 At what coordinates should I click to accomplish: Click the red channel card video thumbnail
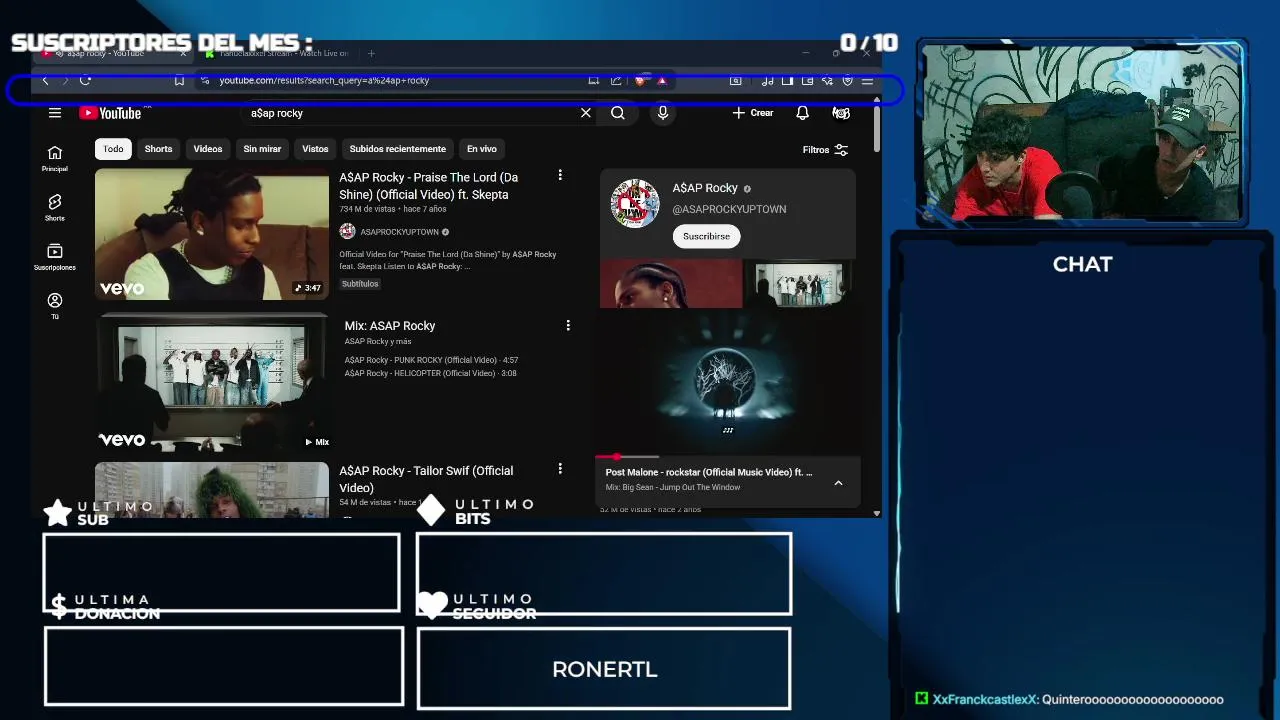pos(671,284)
